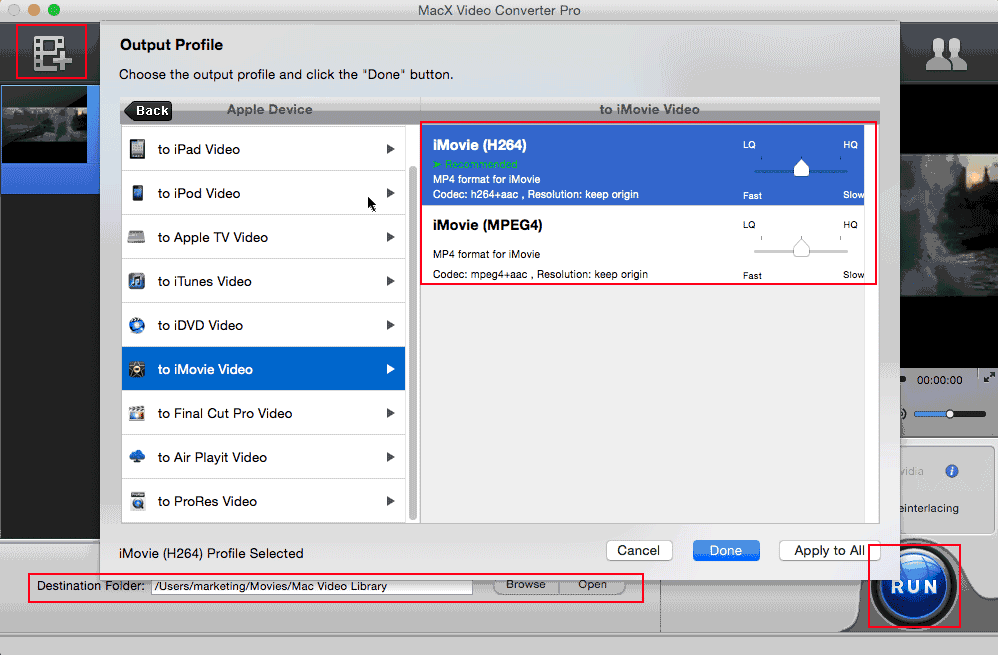
Task: Click the Air Playit cloud icon
Action: [137, 456]
